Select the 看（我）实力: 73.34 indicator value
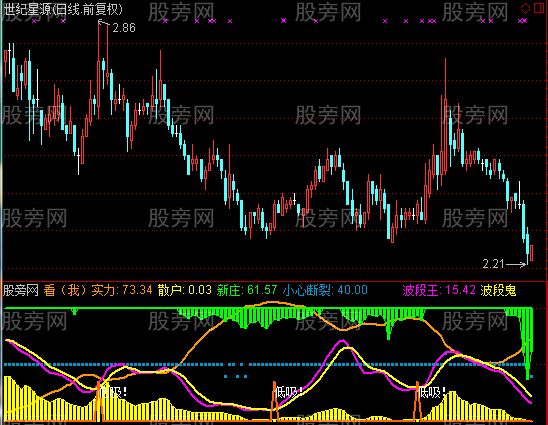548x425 pixels. 98,290
